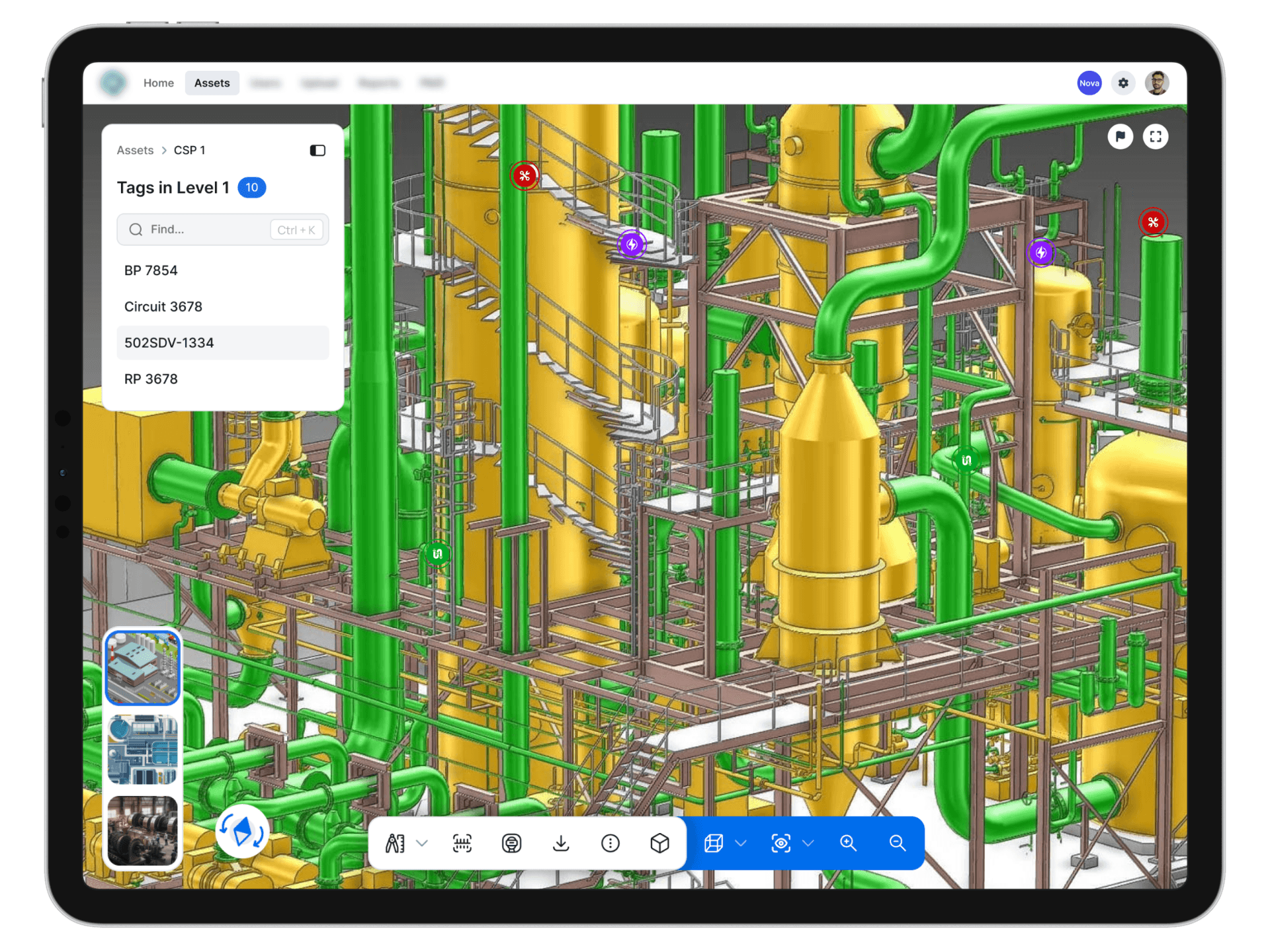Click the barcode scan icon
Image resolution: width=1270 pixels, height=952 pixels.
tap(462, 843)
